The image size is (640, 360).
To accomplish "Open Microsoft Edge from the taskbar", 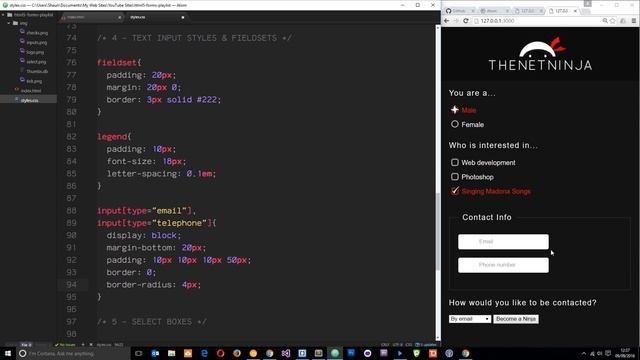I will (204, 353).
